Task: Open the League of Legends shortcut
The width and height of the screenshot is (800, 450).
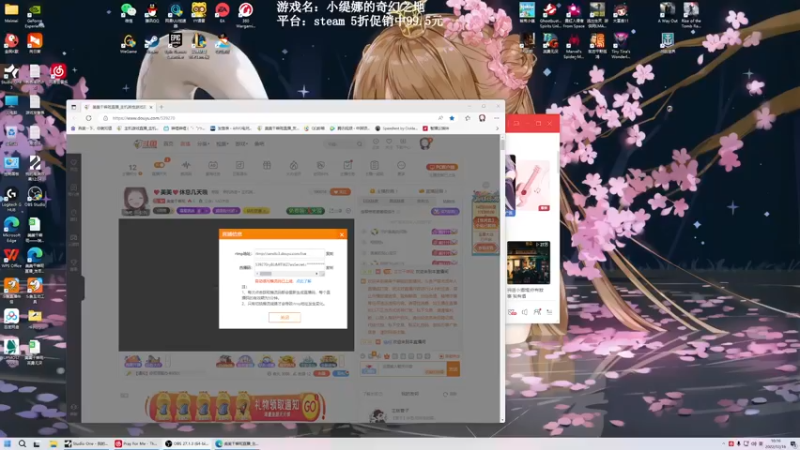Action: (x=198, y=41)
